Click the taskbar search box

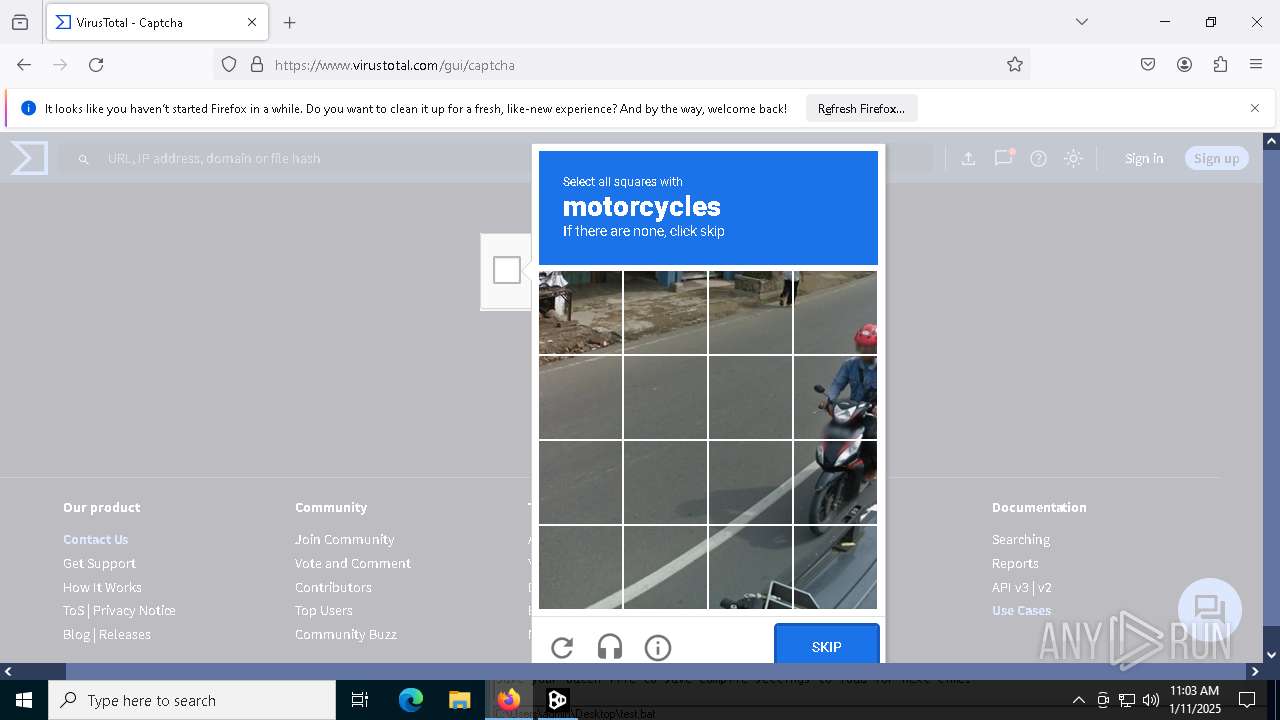click(192, 700)
